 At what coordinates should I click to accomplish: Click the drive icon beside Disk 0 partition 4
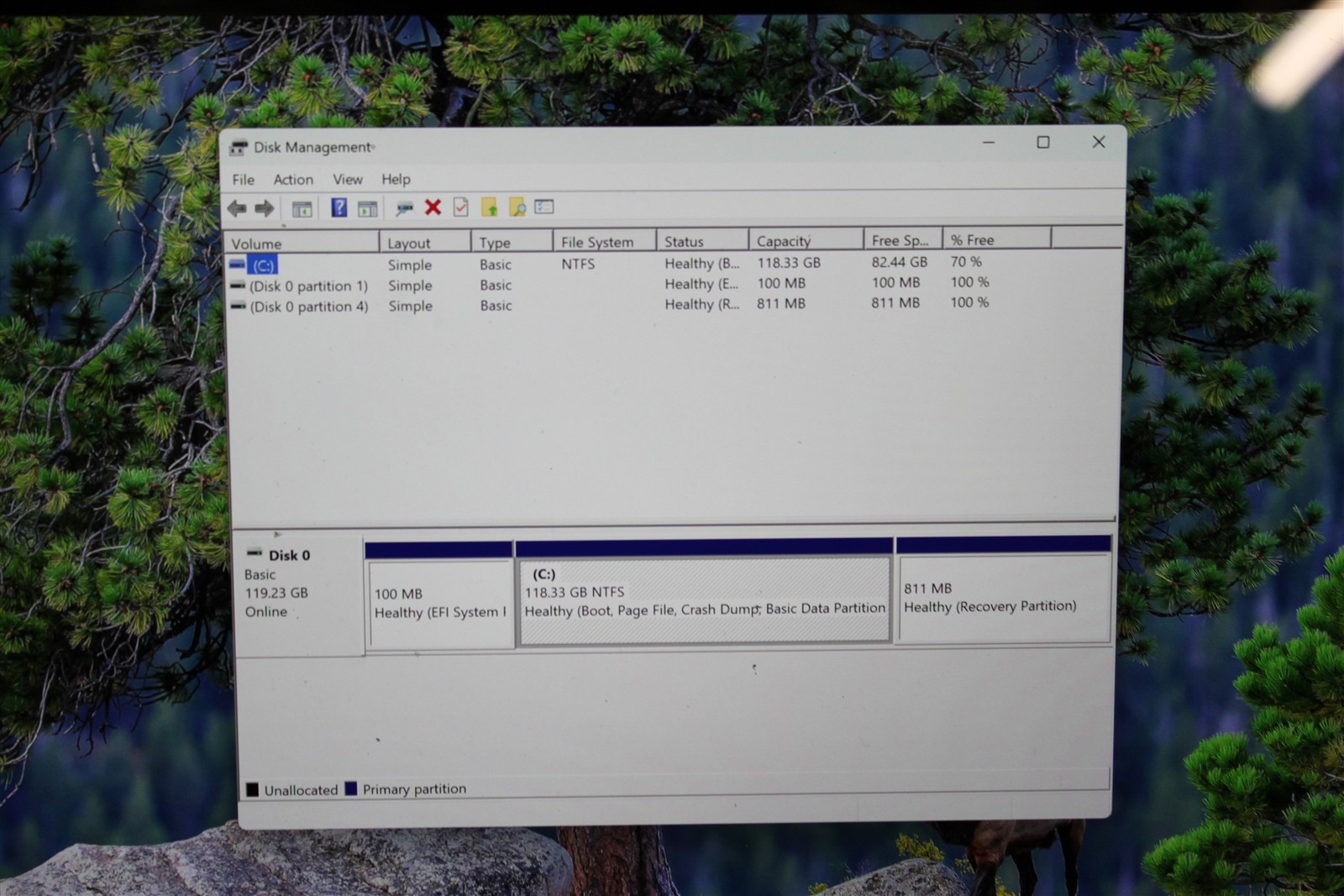tap(239, 306)
